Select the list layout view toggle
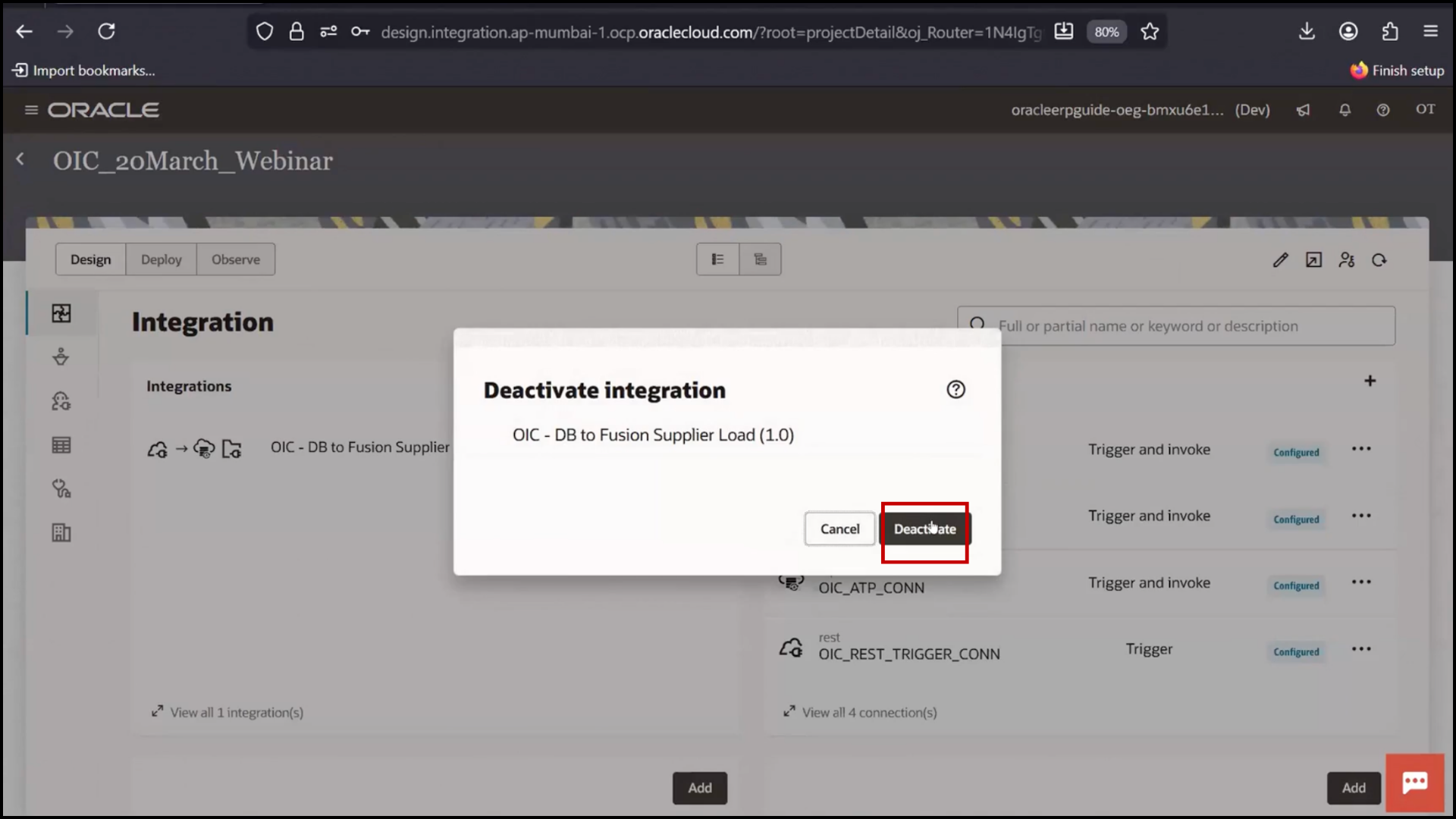The width and height of the screenshot is (1456, 819). [717, 259]
